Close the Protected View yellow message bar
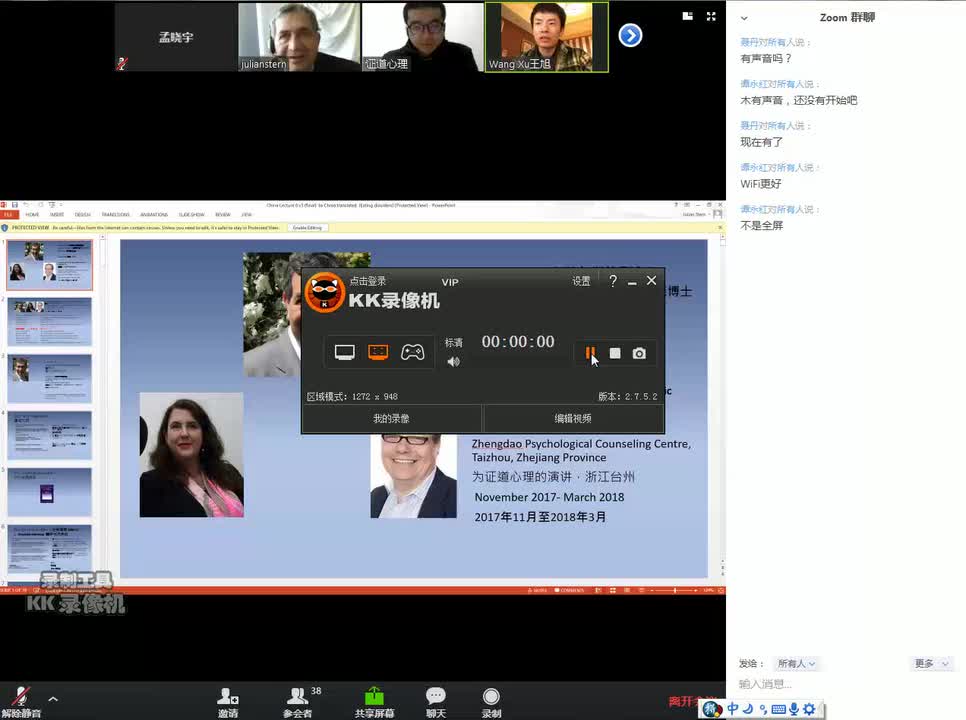 coord(720,228)
